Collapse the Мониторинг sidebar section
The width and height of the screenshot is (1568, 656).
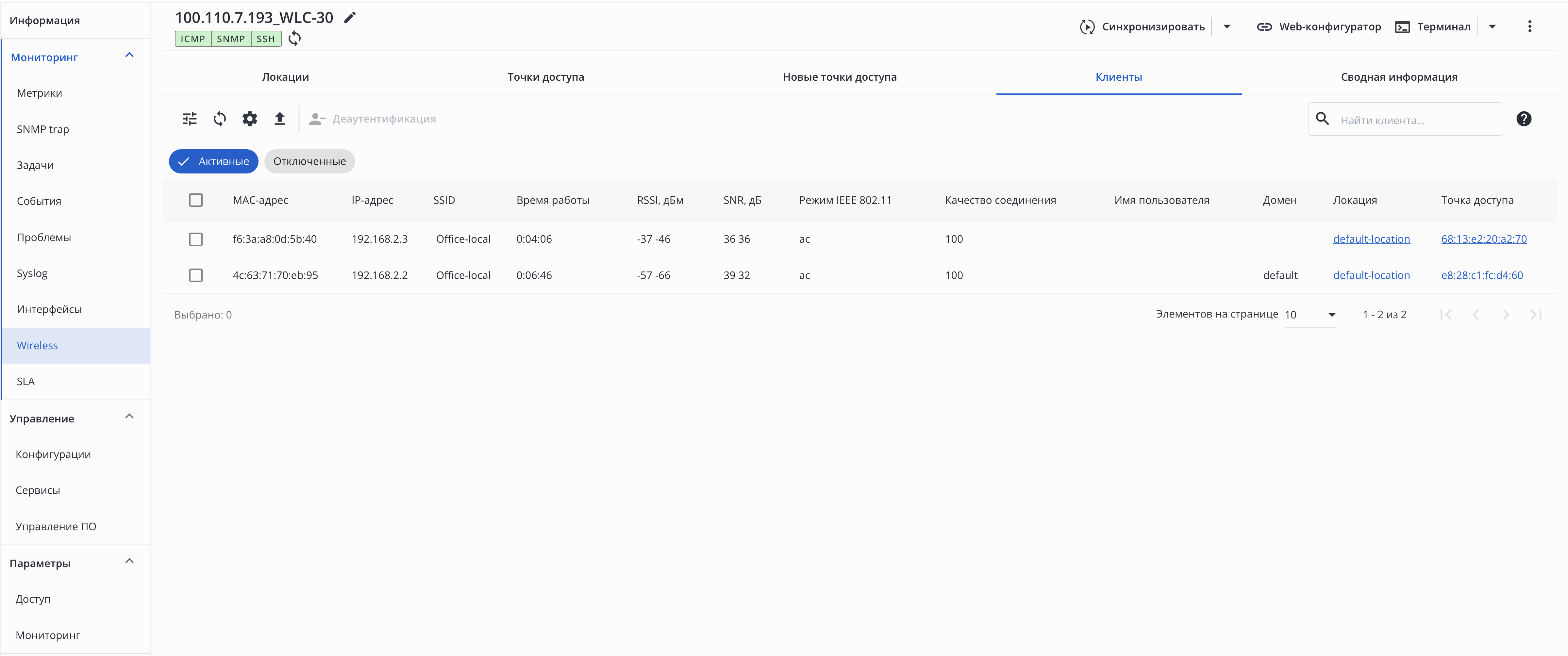(x=129, y=56)
